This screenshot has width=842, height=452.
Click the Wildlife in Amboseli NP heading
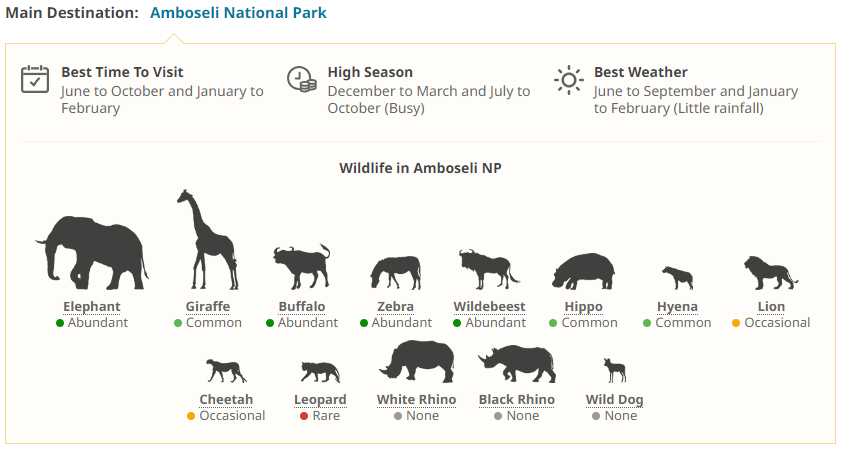tap(420, 168)
